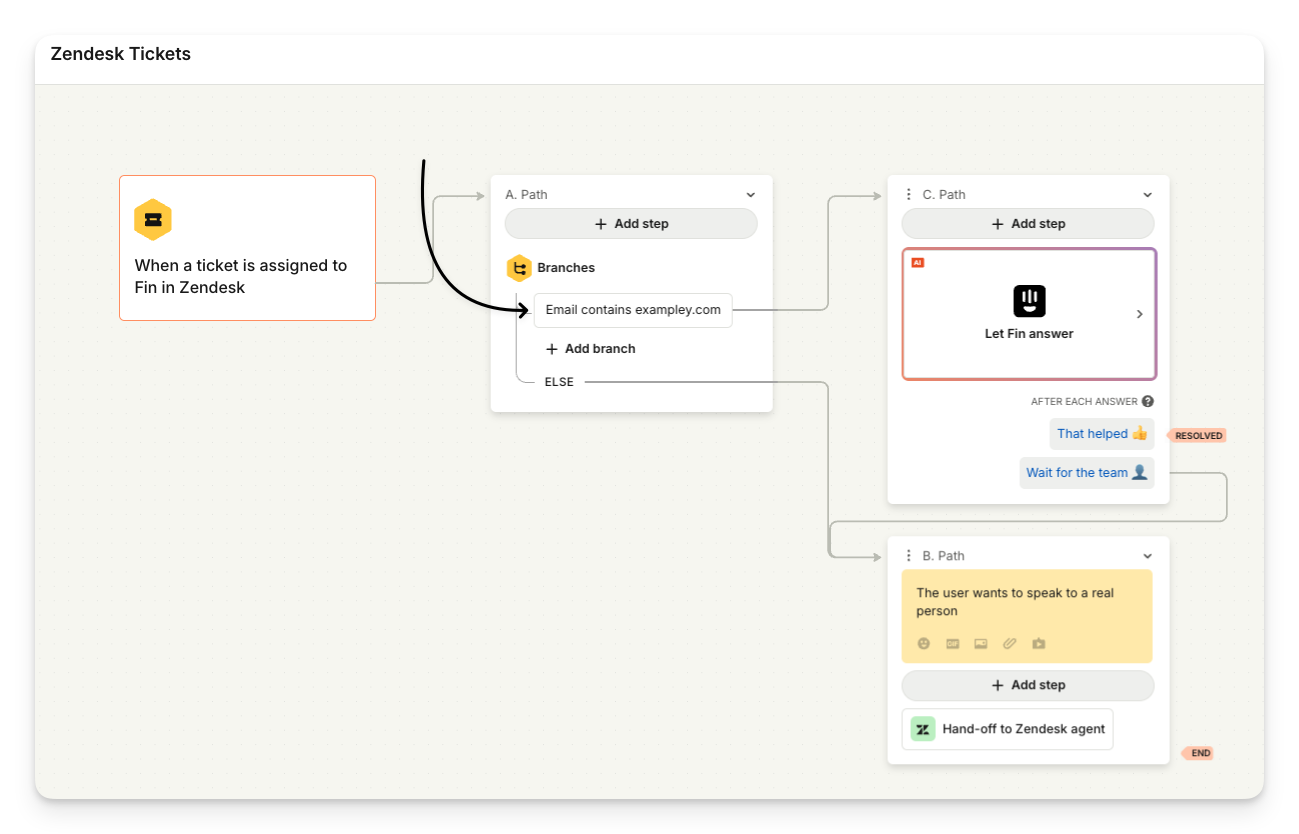Open the three-dot menu on B. Path
1299x834 pixels.
click(908, 556)
